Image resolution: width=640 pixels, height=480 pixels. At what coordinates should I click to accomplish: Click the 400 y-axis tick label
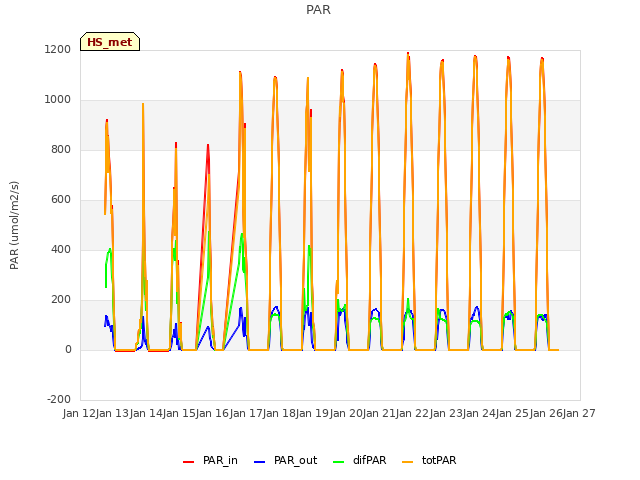pos(61,249)
